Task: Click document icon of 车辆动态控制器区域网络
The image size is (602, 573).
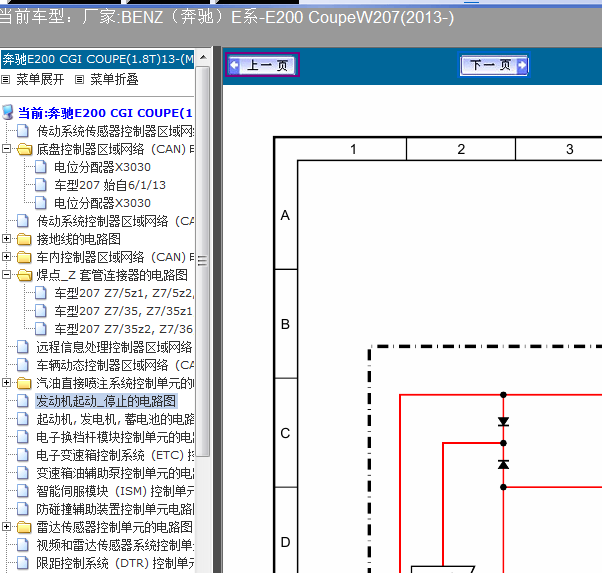Action: [x=23, y=365]
